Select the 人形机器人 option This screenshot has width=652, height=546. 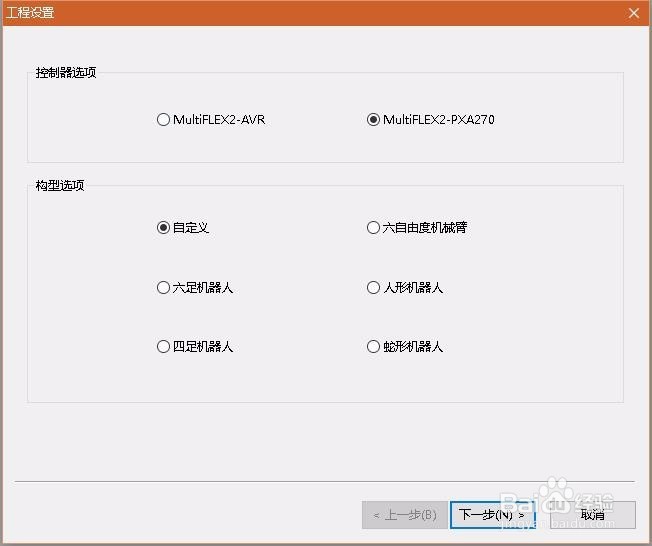[405, 287]
